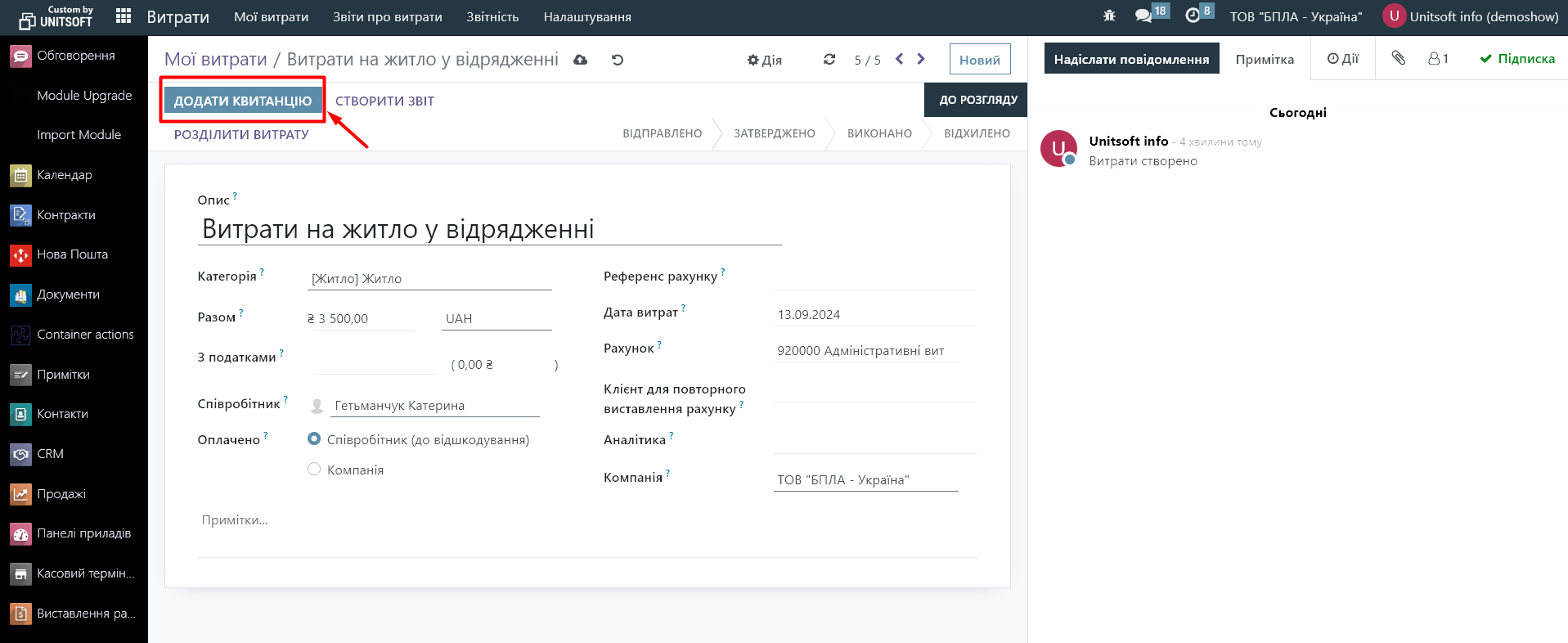This screenshot has width=1568, height=643.
Task: Open the apps grid menu icon
Action: [x=124, y=16]
